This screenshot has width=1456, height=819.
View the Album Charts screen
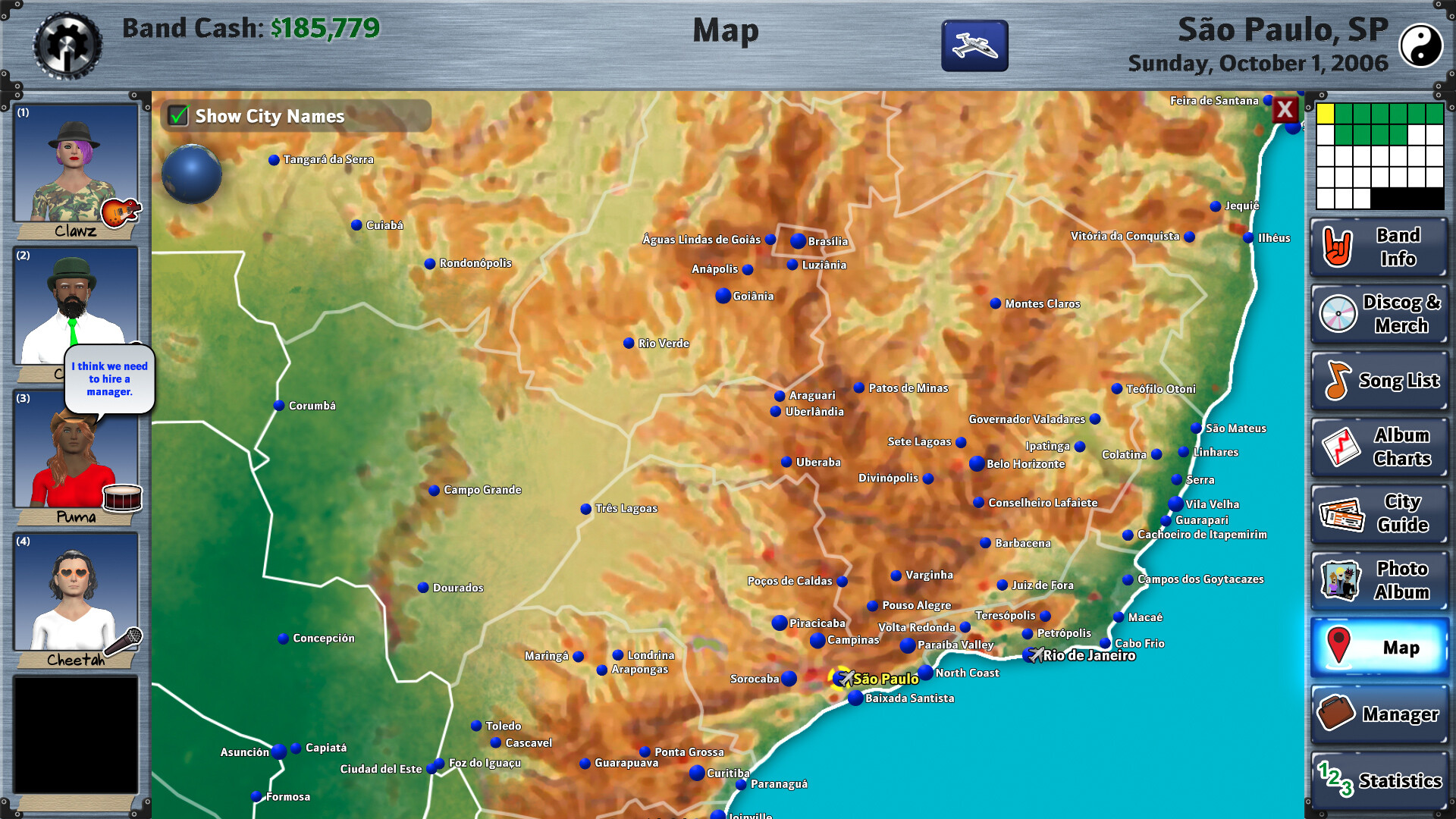pos(1379,447)
